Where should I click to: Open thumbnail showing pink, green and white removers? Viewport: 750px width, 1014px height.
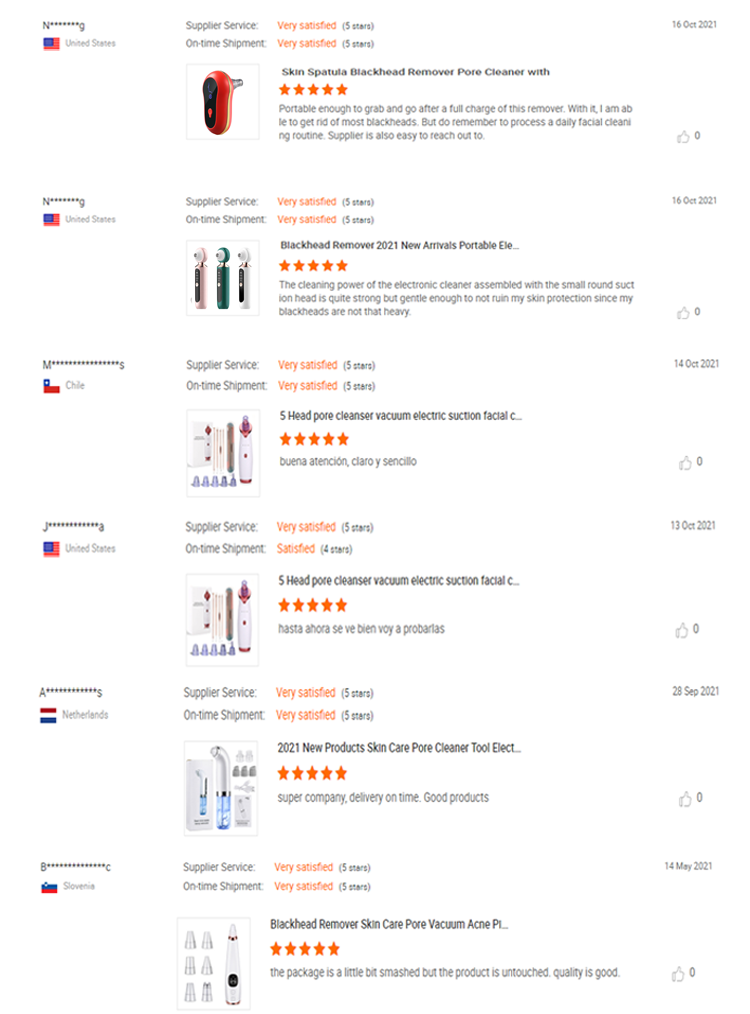(222, 277)
